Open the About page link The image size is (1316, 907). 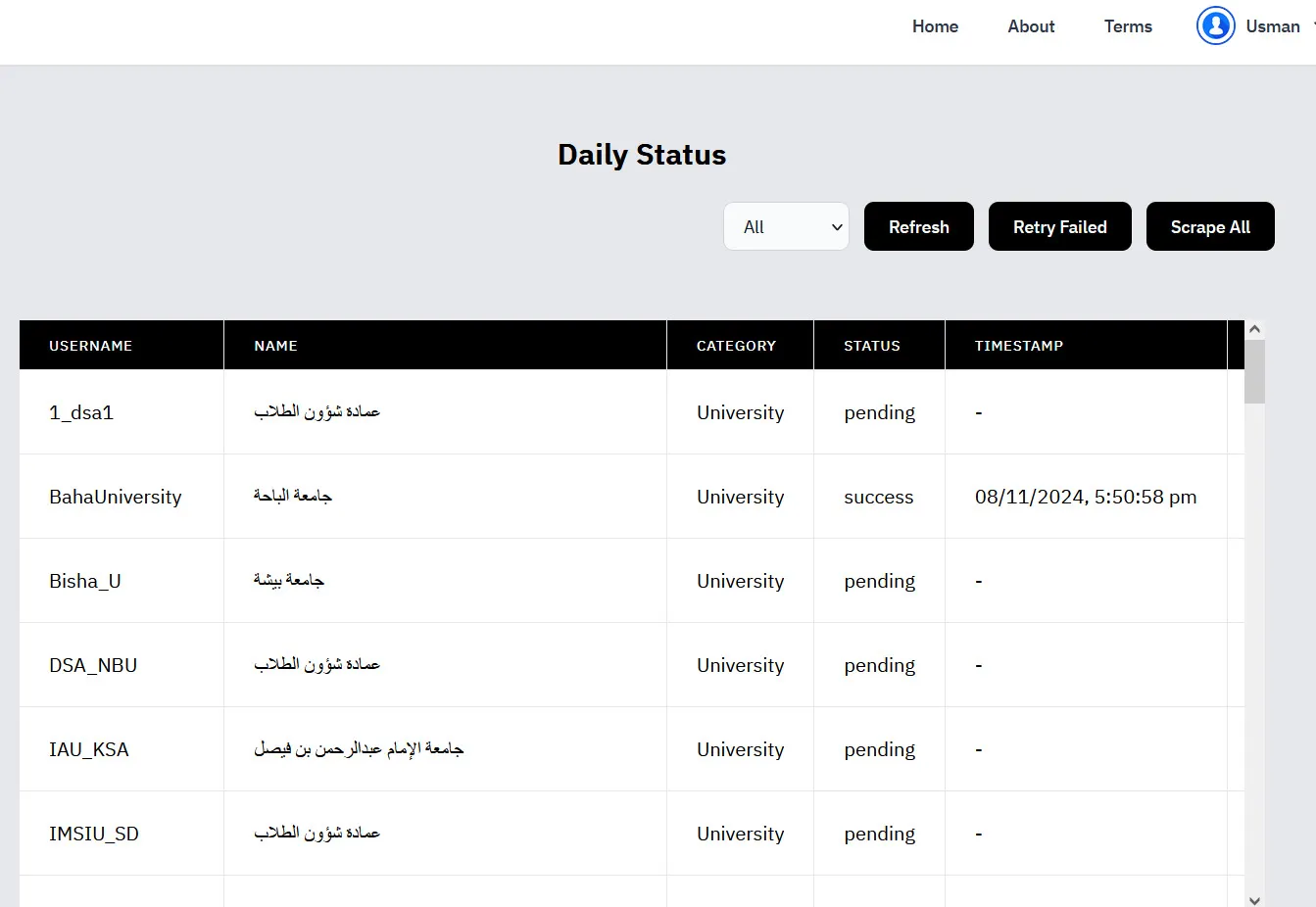[x=1031, y=26]
